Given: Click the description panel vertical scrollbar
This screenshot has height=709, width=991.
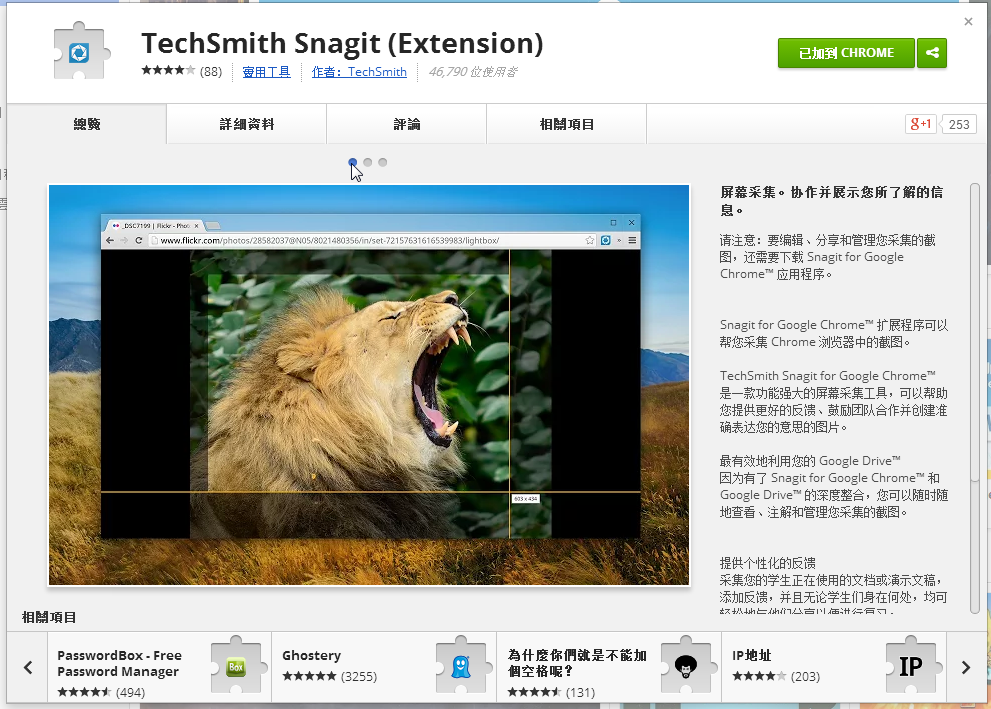Looking at the screenshot, I should pyautogui.click(x=975, y=398).
